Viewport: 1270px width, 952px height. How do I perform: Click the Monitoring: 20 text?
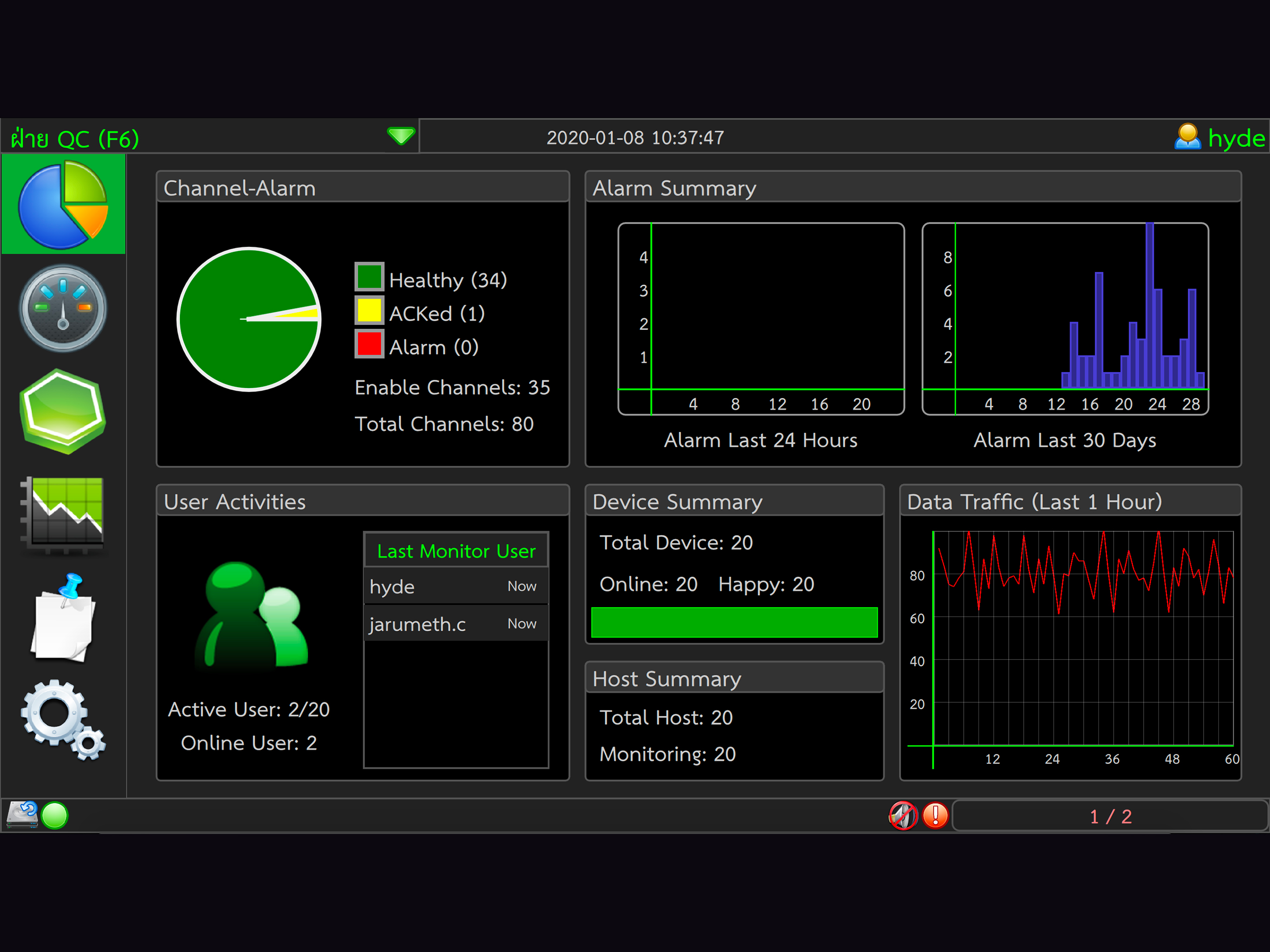tap(667, 754)
